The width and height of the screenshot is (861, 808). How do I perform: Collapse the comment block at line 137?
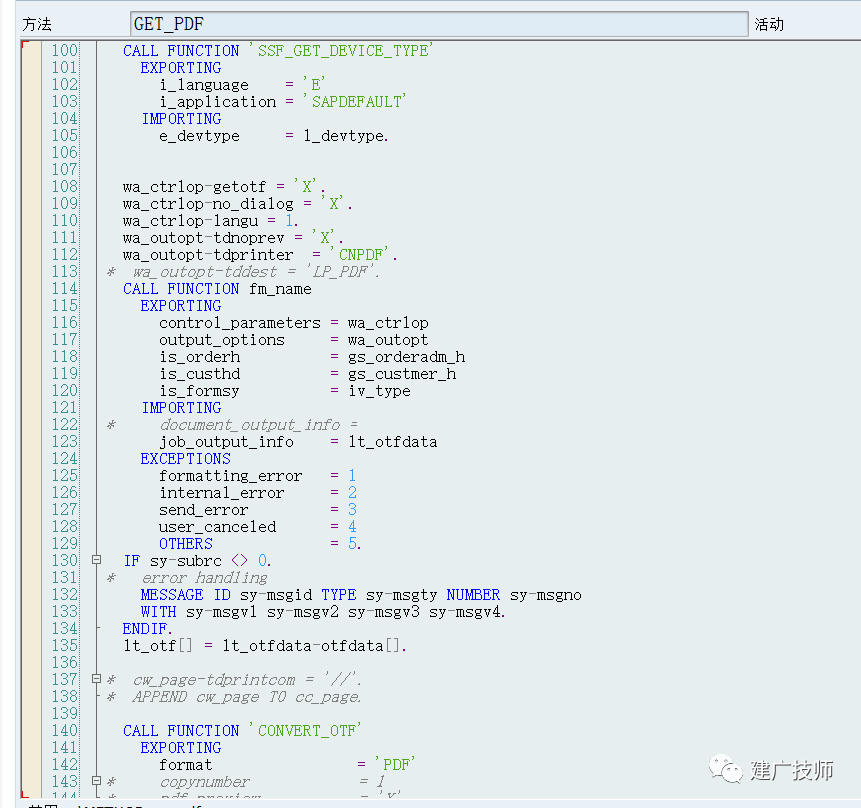(97, 679)
